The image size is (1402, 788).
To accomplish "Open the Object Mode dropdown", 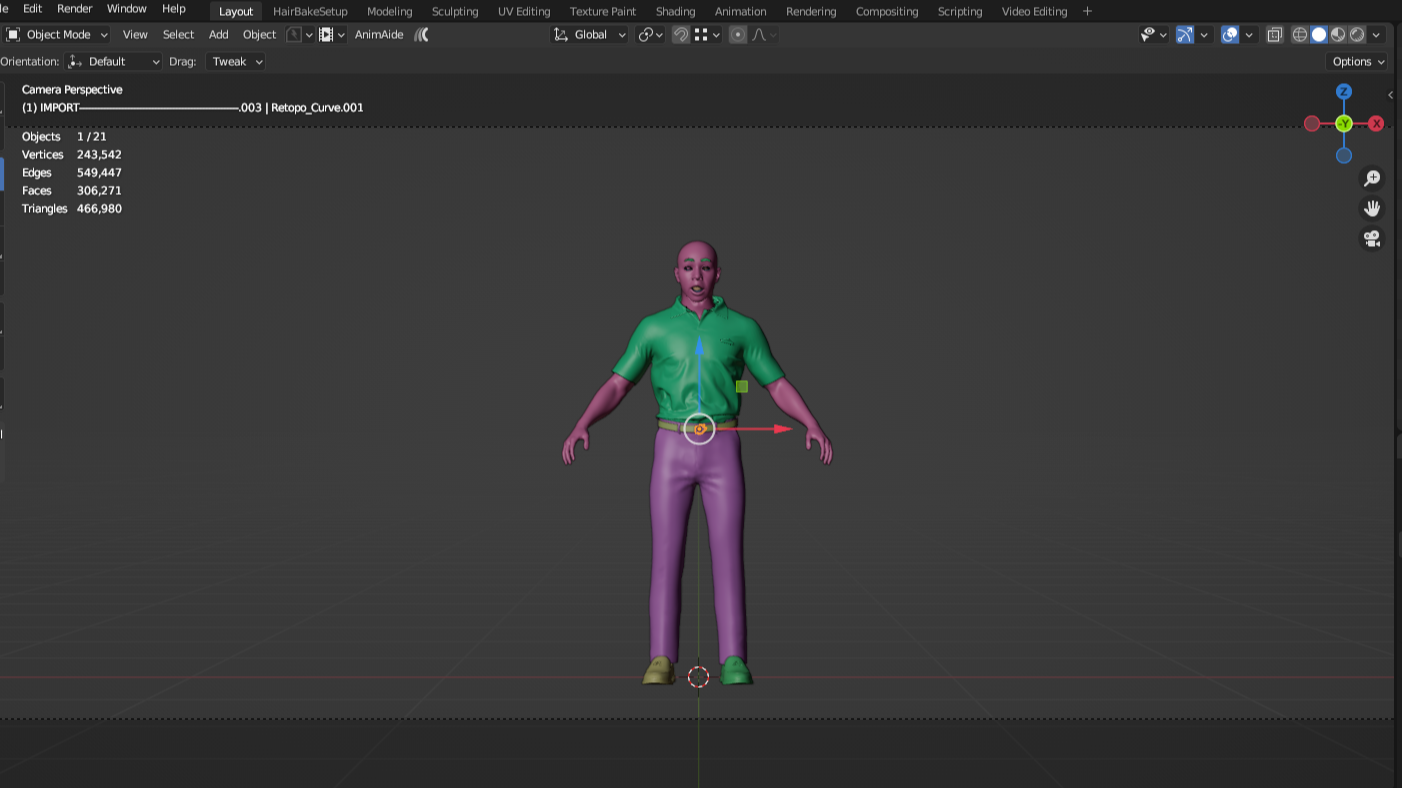I will (58, 35).
